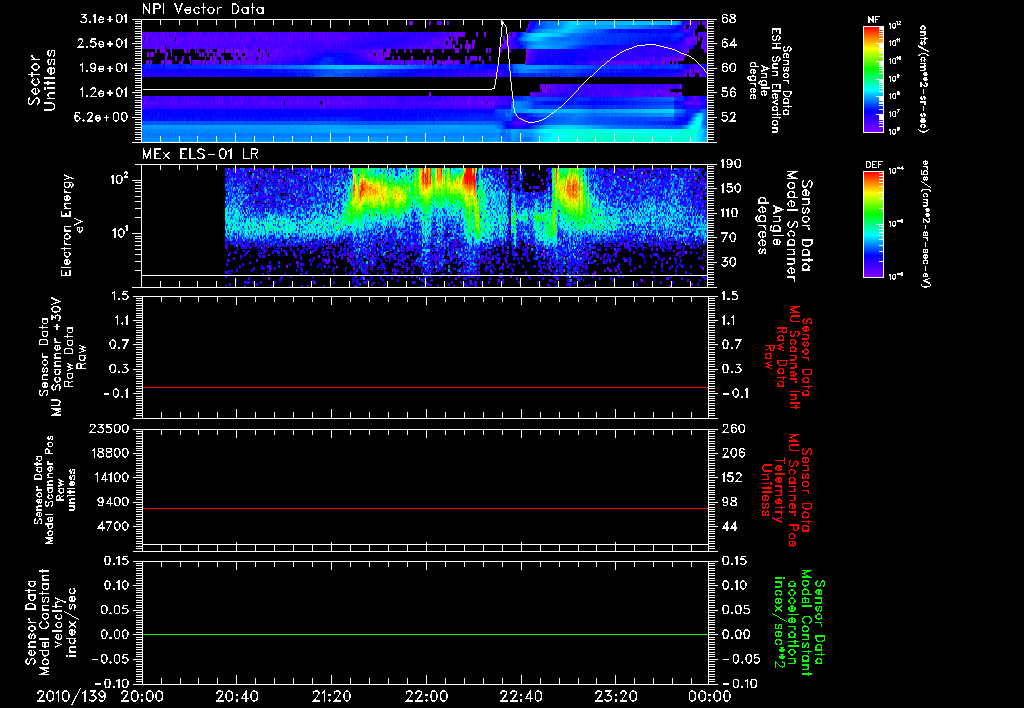The image size is (1024, 708).
Task: Click the NF colorbar units label
Action: 923,79
